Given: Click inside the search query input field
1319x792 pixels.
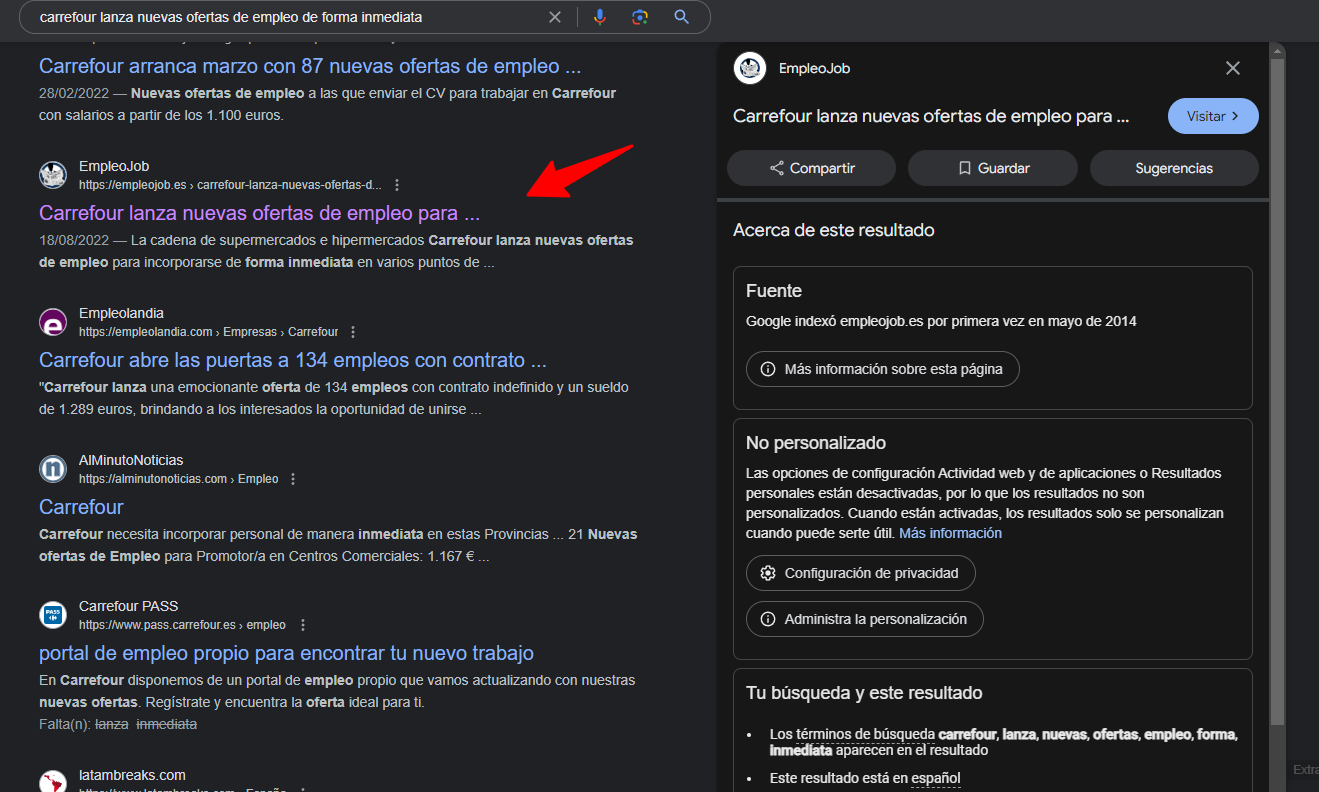Looking at the screenshot, I should pyautogui.click(x=290, y=17).
